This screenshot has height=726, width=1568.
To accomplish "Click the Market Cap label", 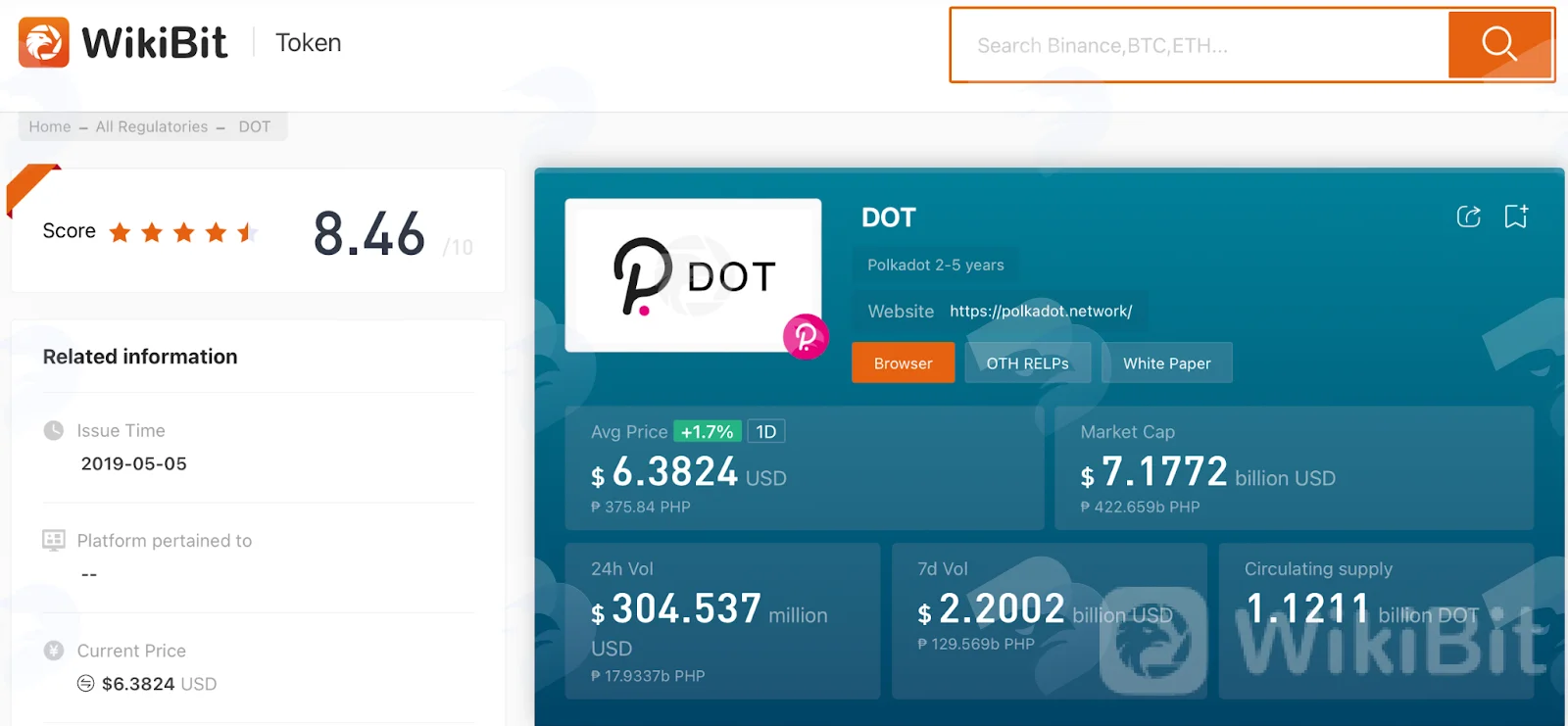I will pyautogui.click(x=1128, y=432).
